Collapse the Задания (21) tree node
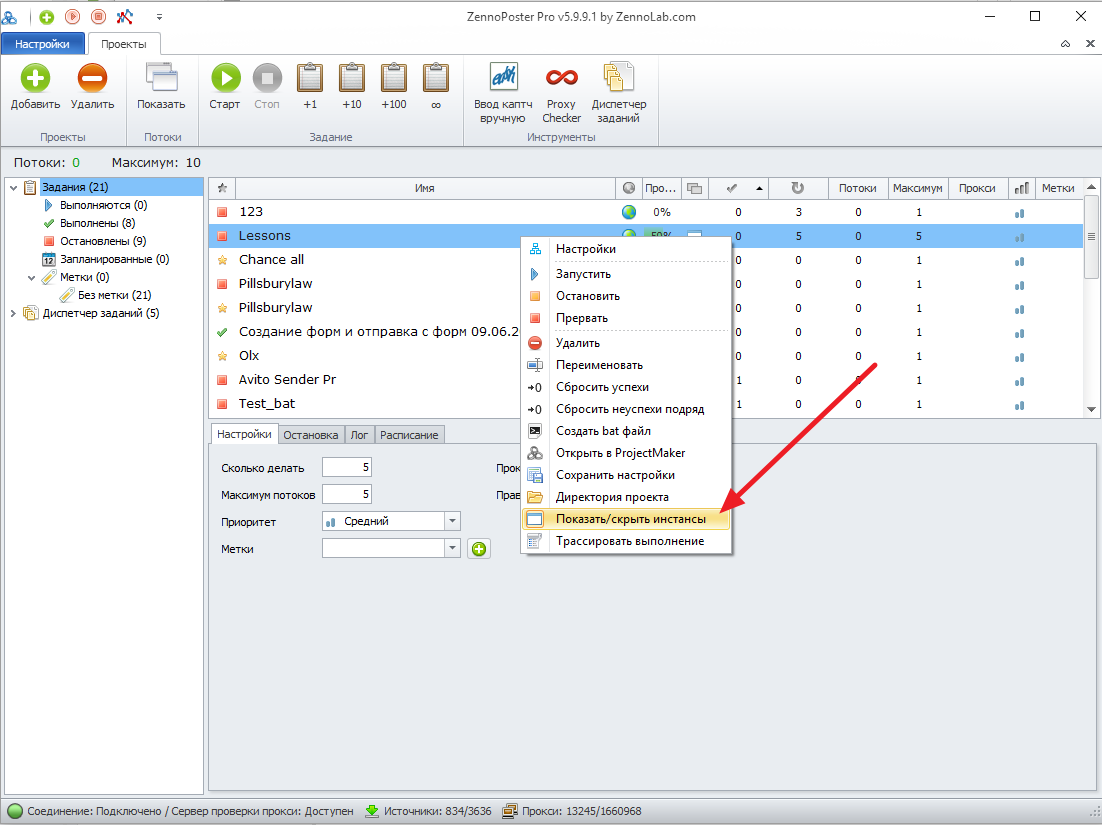This screenshot has width=1102, height=825. 13,187
